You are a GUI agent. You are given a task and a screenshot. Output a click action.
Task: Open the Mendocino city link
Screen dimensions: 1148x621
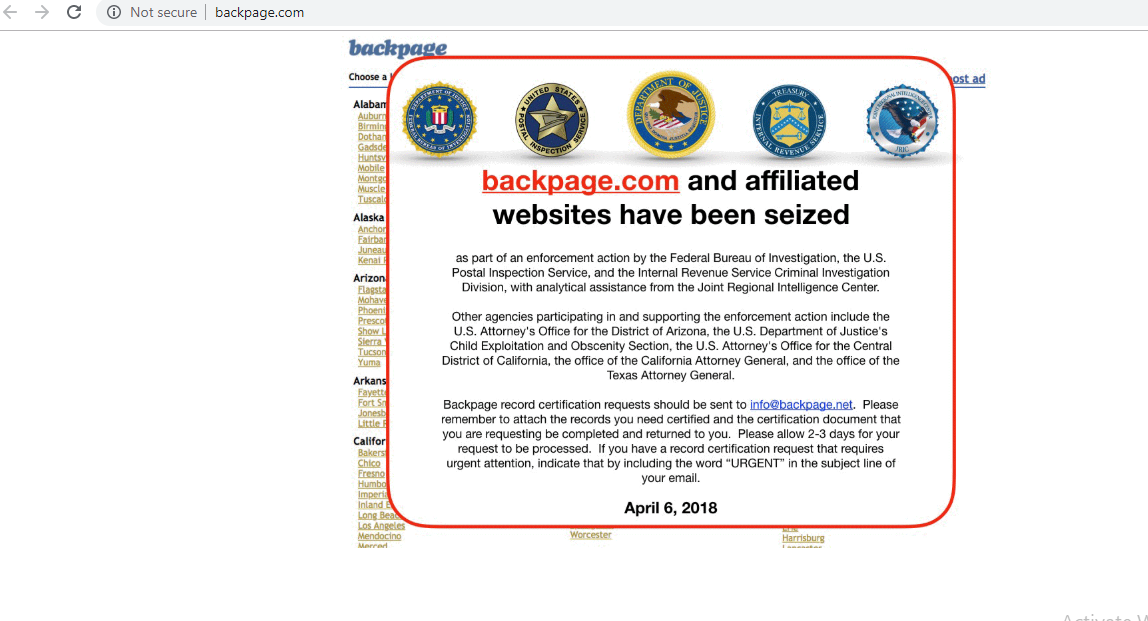tap(379, 536)
